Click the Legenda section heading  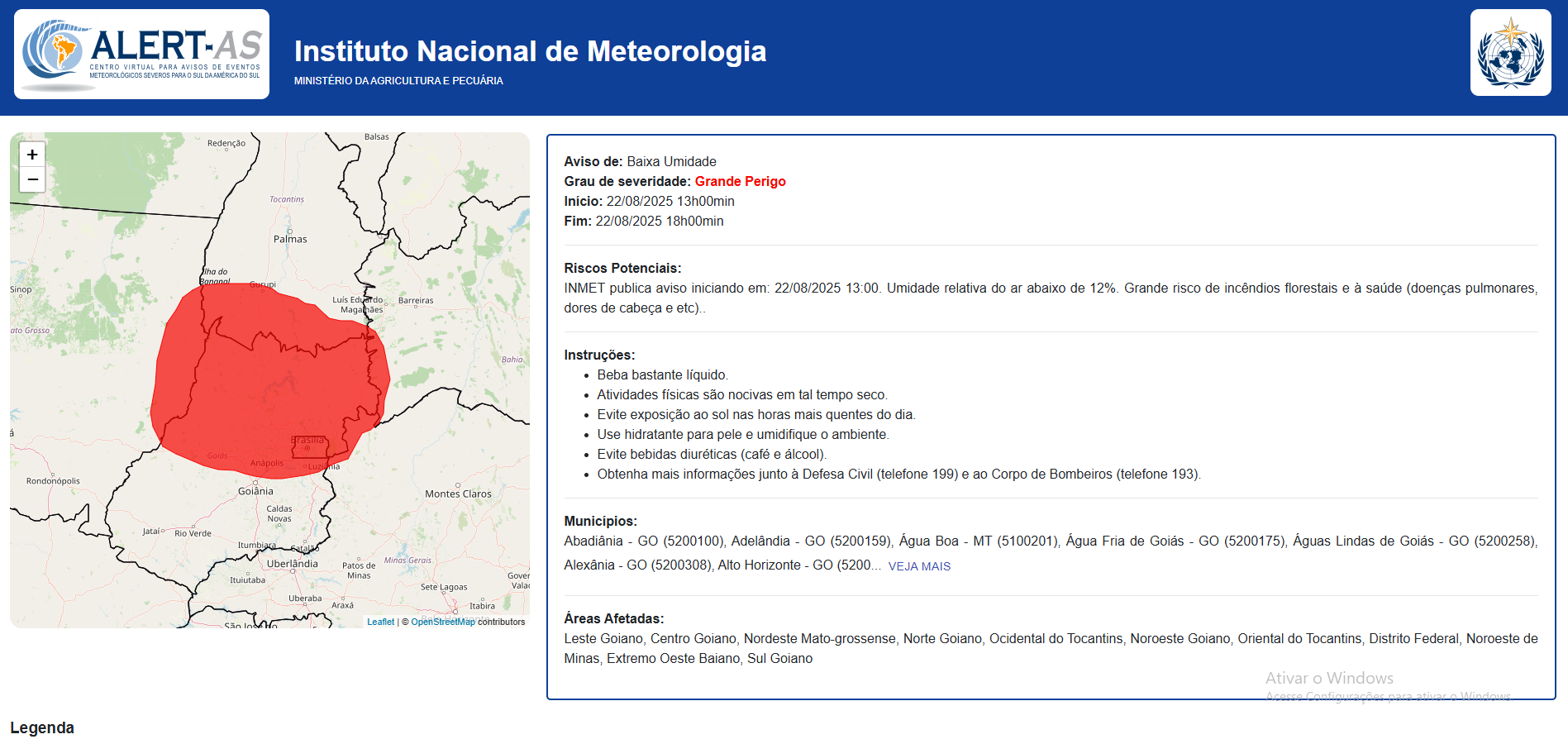tap(42, 727)
